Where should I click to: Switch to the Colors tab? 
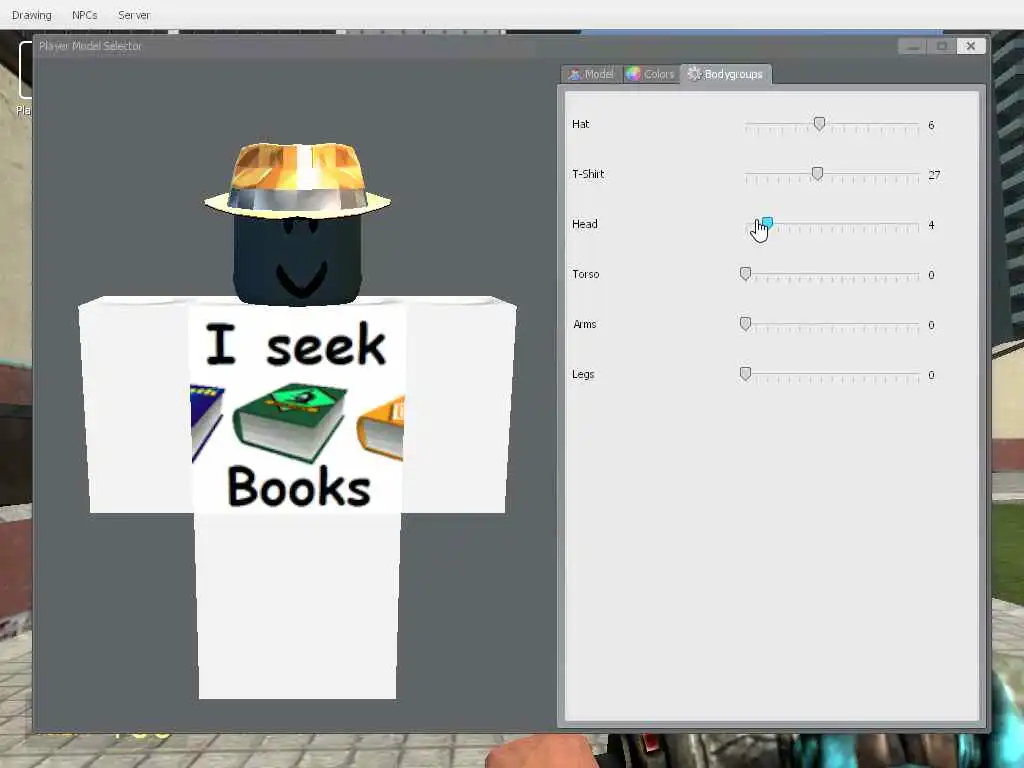click(x=650, y=74)
